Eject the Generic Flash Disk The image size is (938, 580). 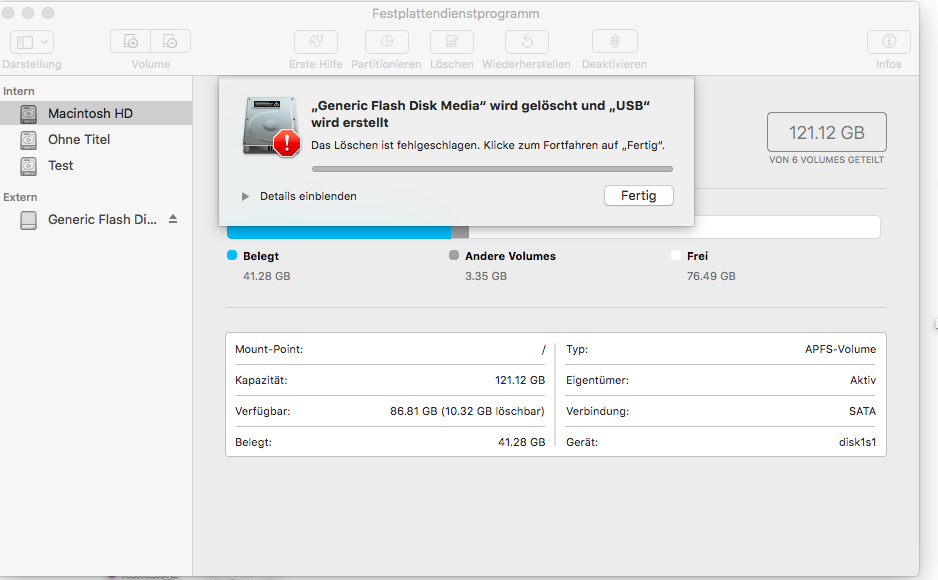pos(173,219)
